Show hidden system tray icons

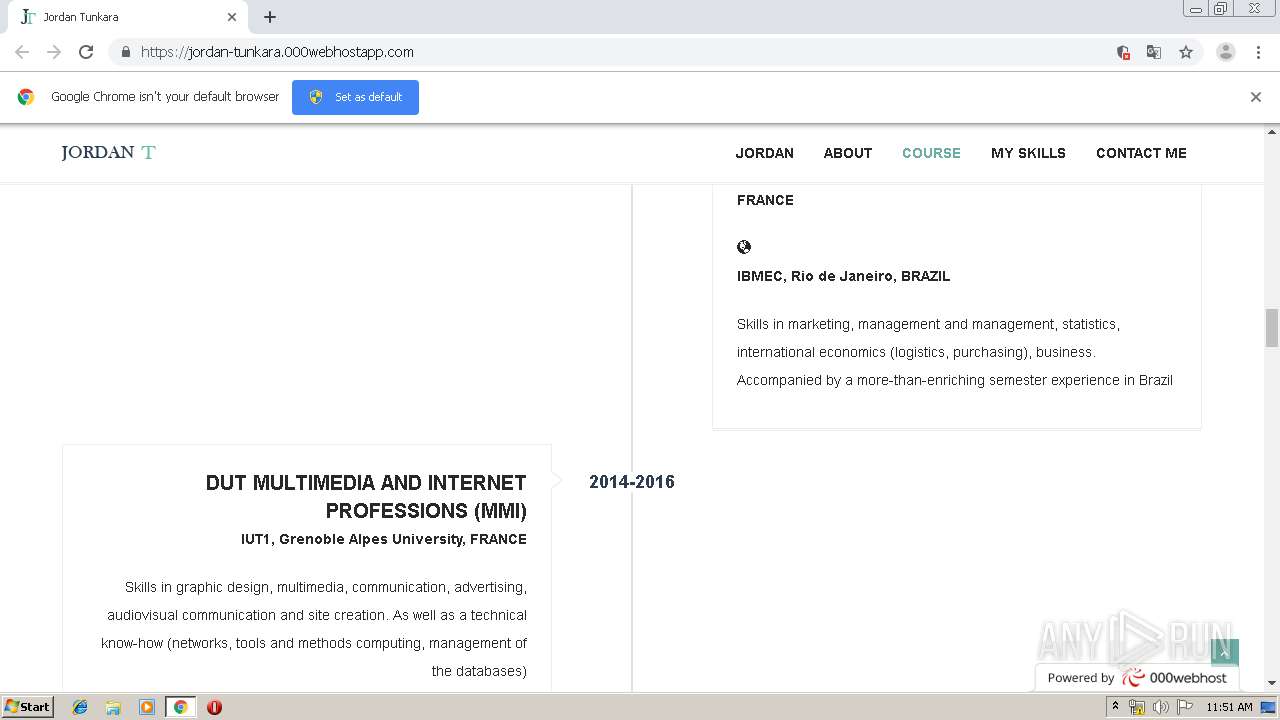[1115, 707]
